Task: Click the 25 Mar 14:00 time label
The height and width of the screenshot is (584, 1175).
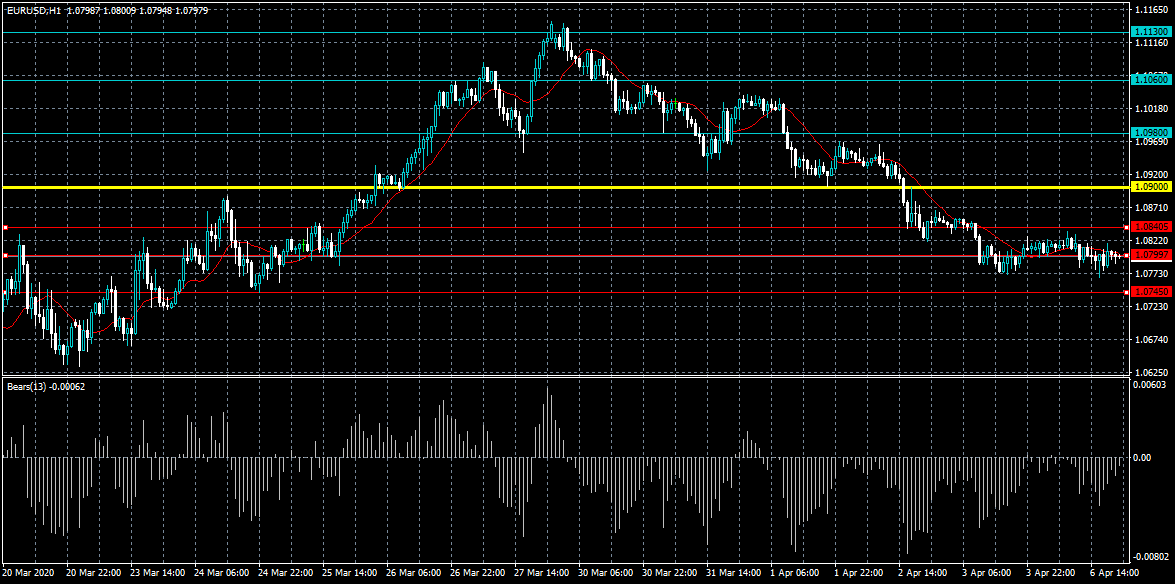Action: pyautogui.click(x=351, y=573)
